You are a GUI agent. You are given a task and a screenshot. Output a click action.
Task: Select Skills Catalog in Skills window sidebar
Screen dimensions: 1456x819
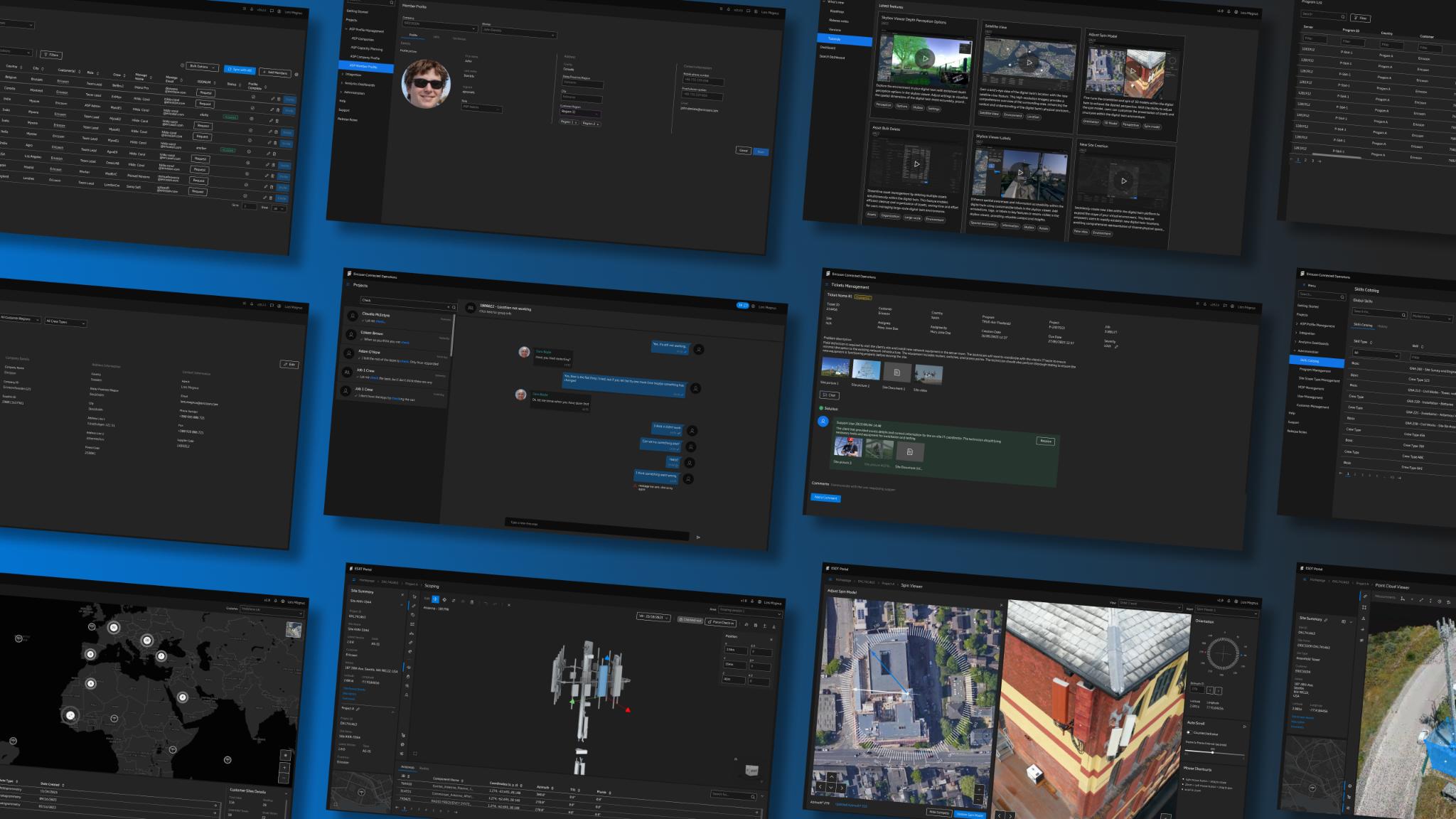pos(1315,361)
